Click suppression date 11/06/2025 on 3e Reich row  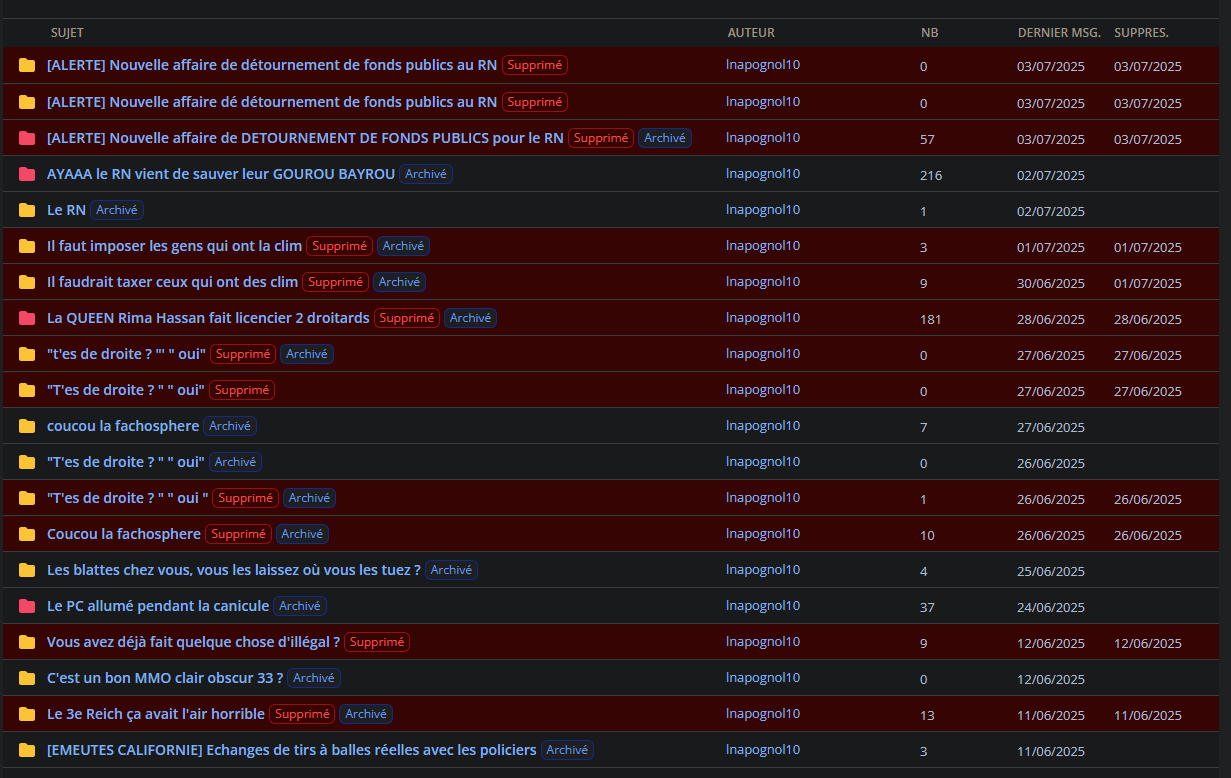[1148, 716]
